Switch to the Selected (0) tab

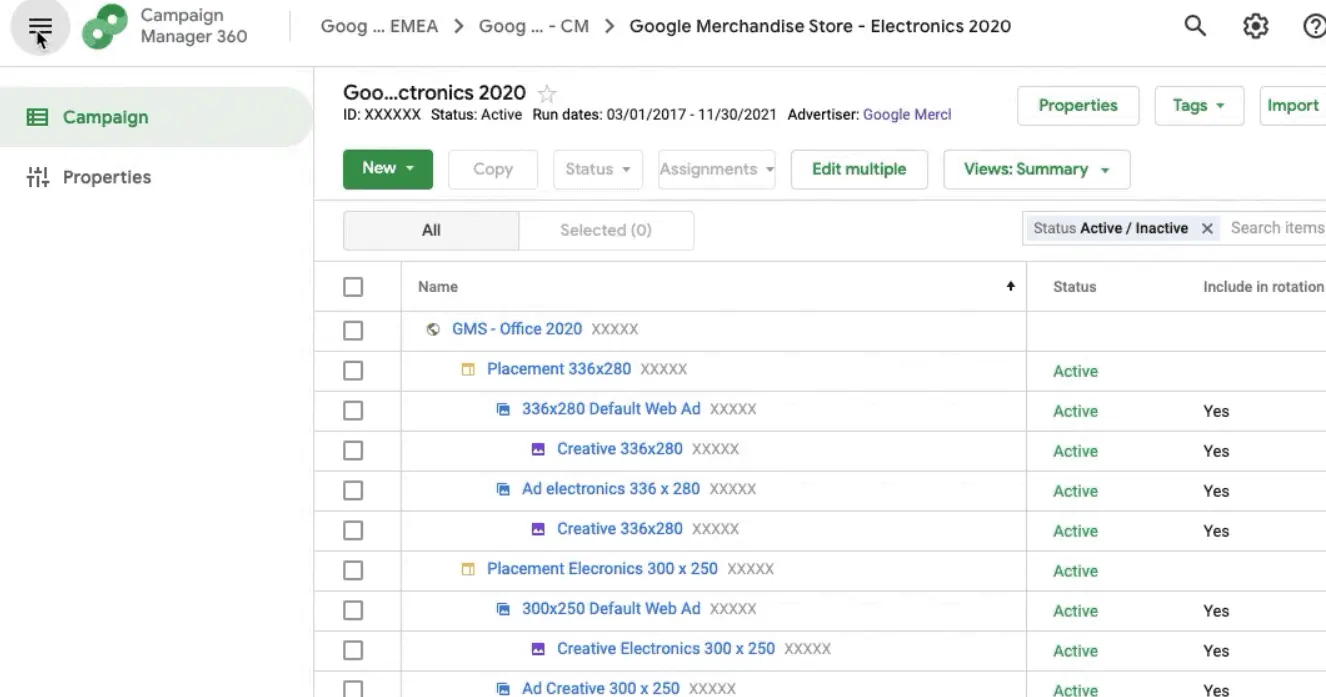606,230
